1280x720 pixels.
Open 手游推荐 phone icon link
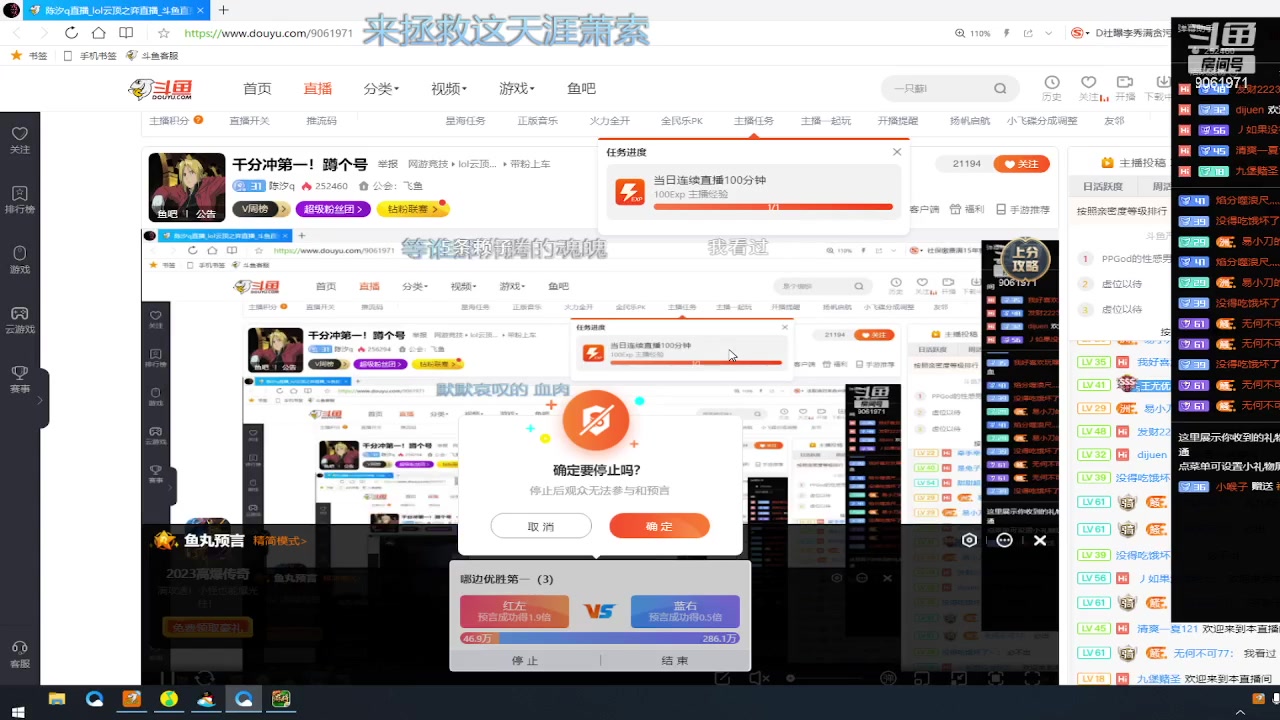point(1021,209)
